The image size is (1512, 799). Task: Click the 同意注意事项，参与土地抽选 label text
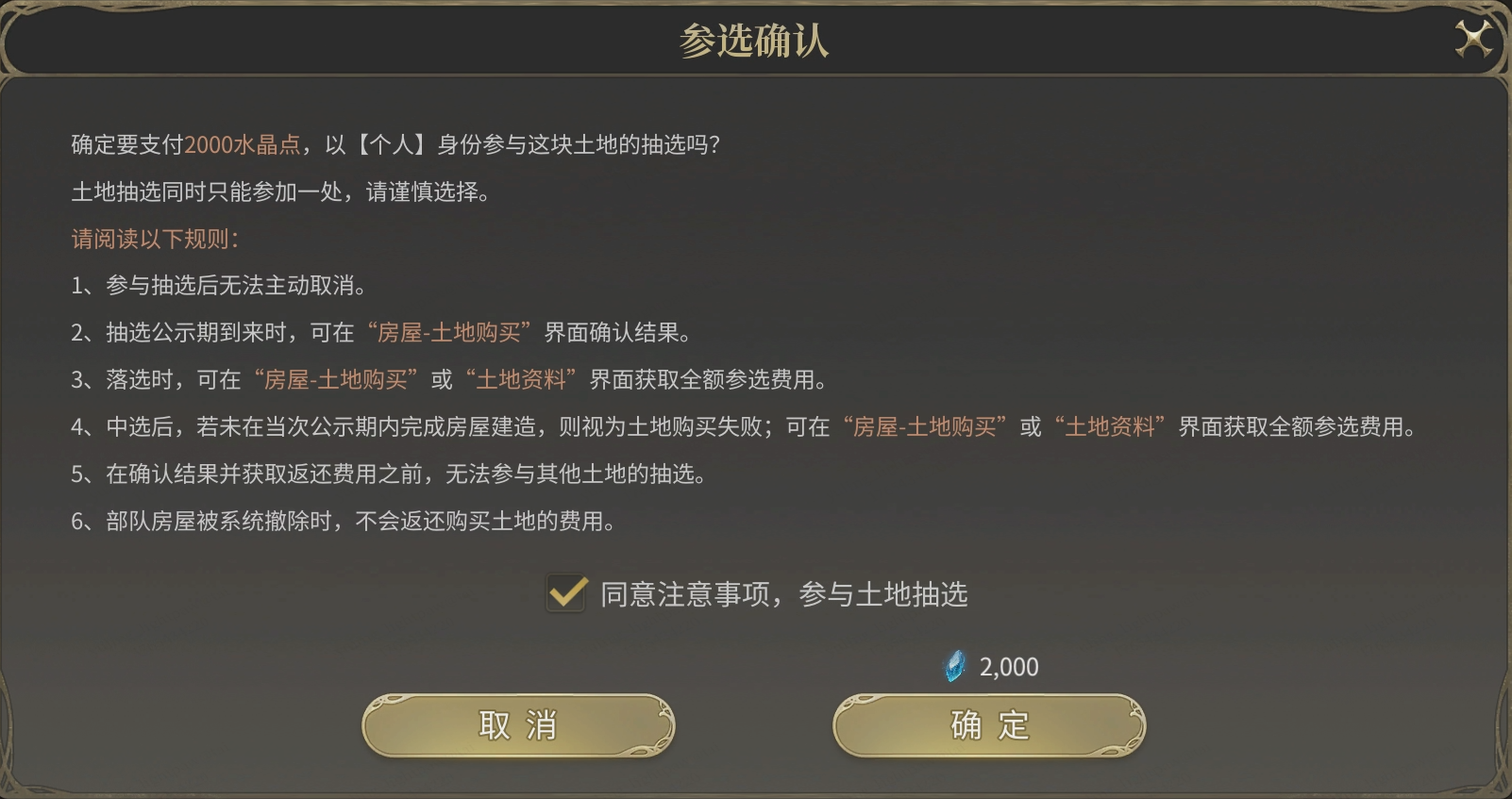point(783,594)
